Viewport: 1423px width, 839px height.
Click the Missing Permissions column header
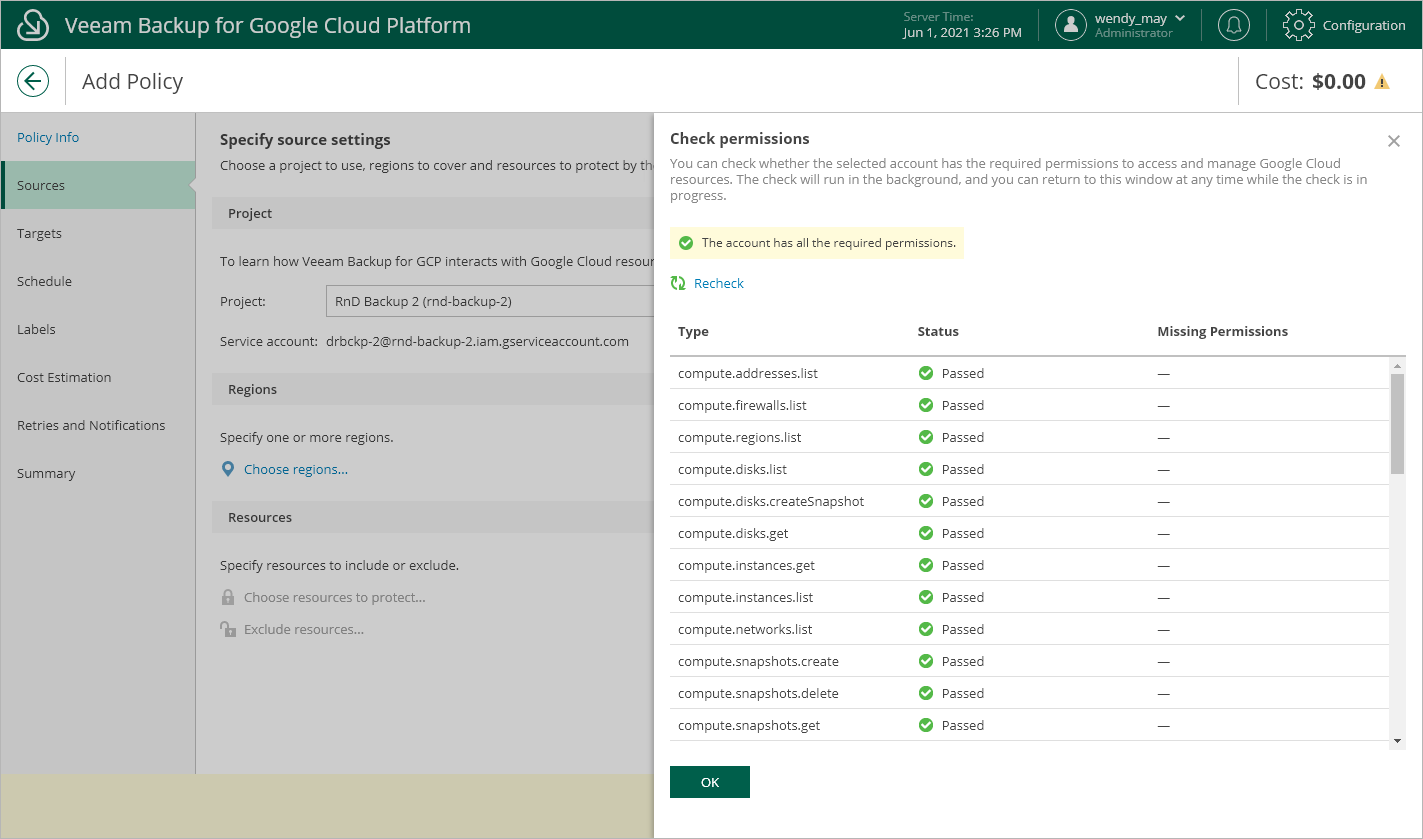[1222, 331]
